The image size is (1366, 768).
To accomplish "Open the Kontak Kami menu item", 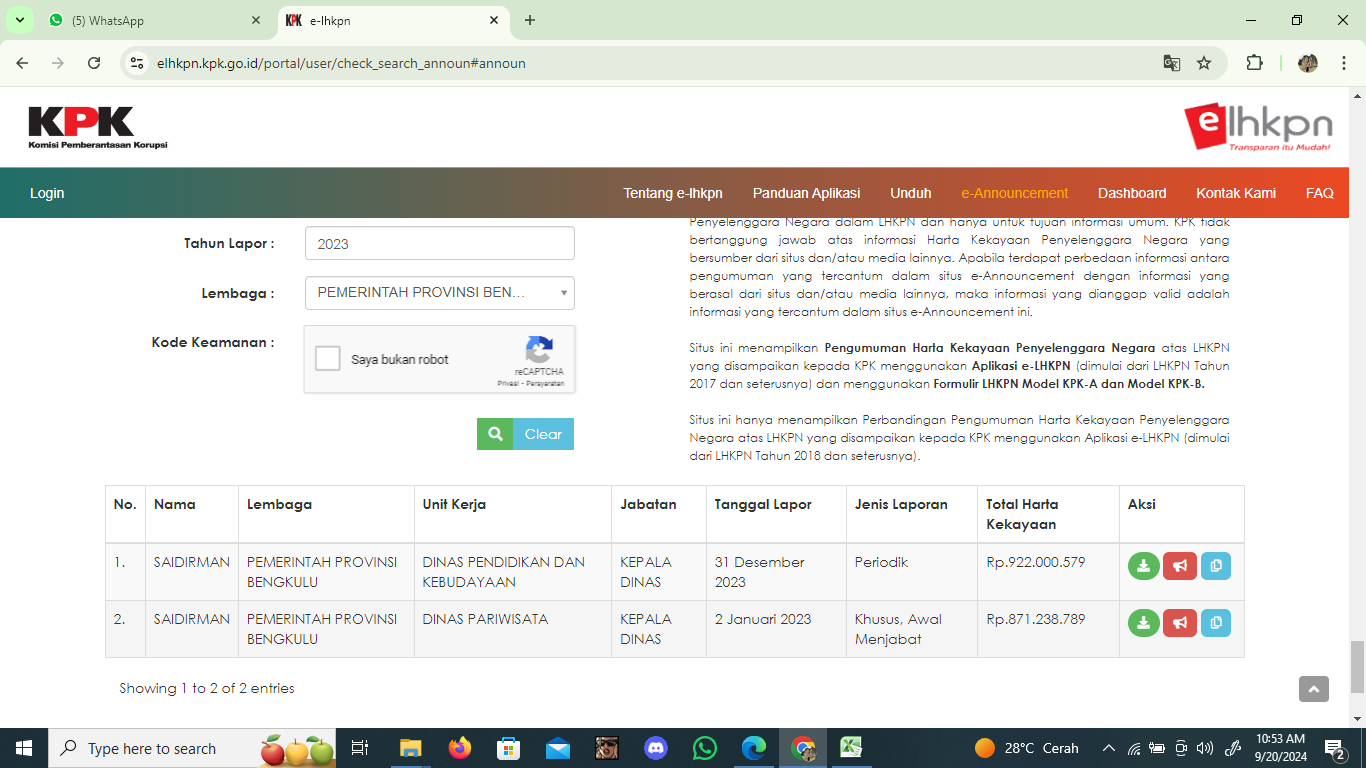I will [1236, 193].
